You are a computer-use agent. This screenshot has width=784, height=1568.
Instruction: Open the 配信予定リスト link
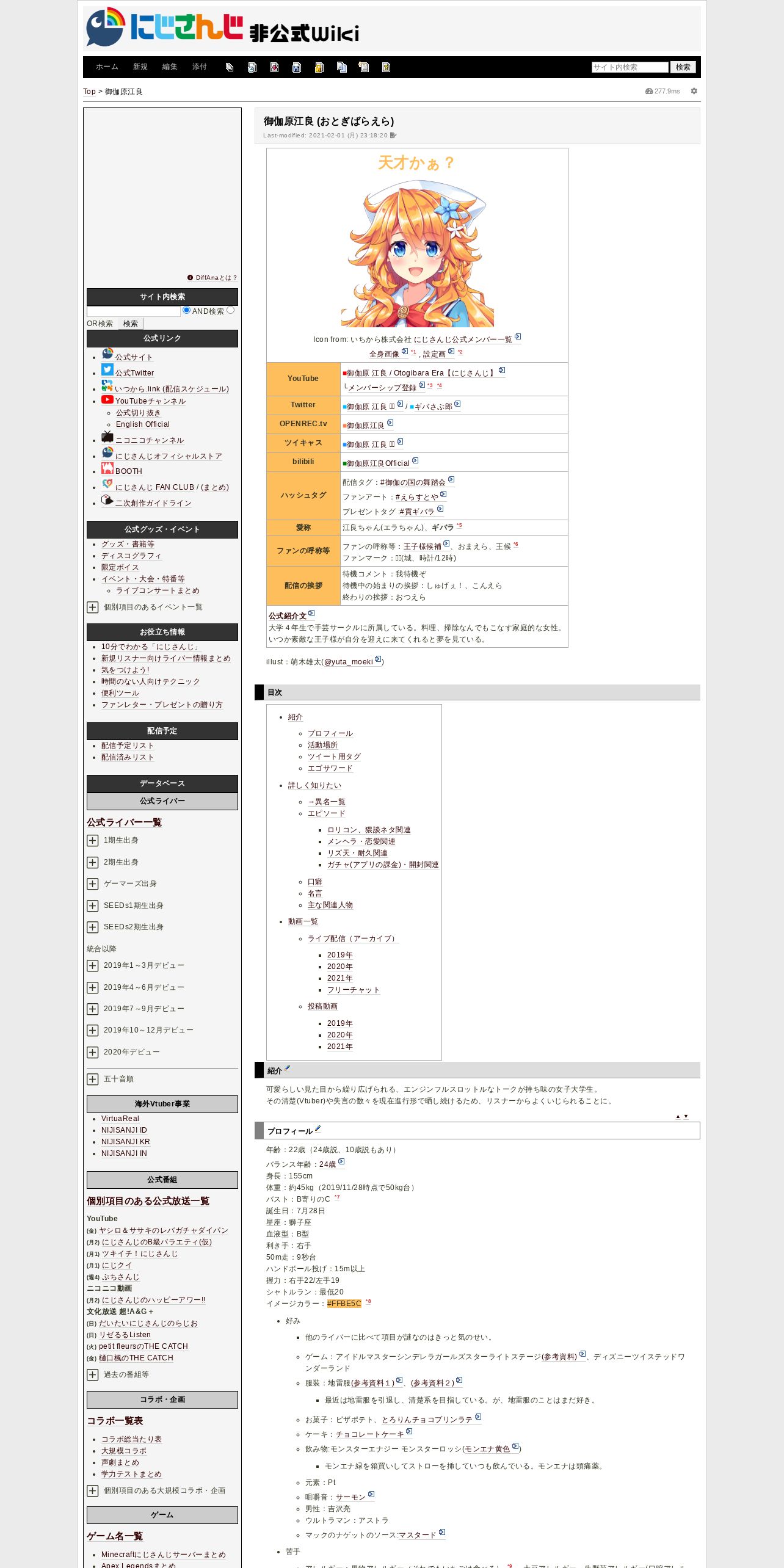coord(128,746)
